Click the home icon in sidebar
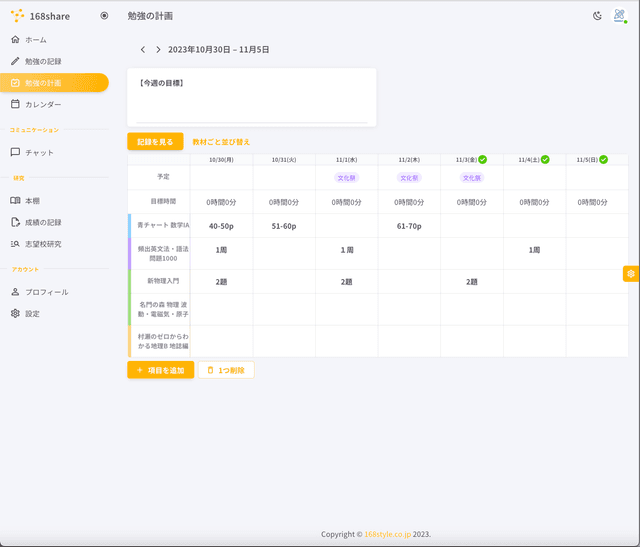This screenshot has width=640, height=547. tap(15, 39)
